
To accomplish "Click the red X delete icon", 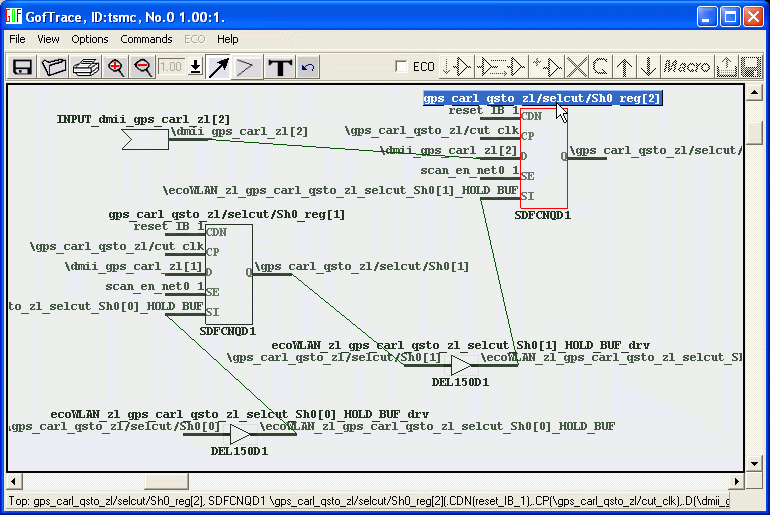I will [577, 67].
